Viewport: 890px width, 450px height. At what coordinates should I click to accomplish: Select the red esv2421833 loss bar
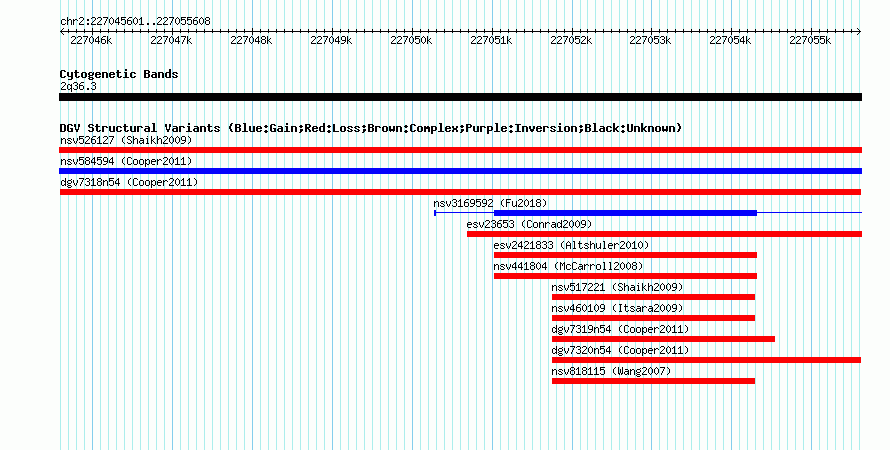[x=625, y=255]
